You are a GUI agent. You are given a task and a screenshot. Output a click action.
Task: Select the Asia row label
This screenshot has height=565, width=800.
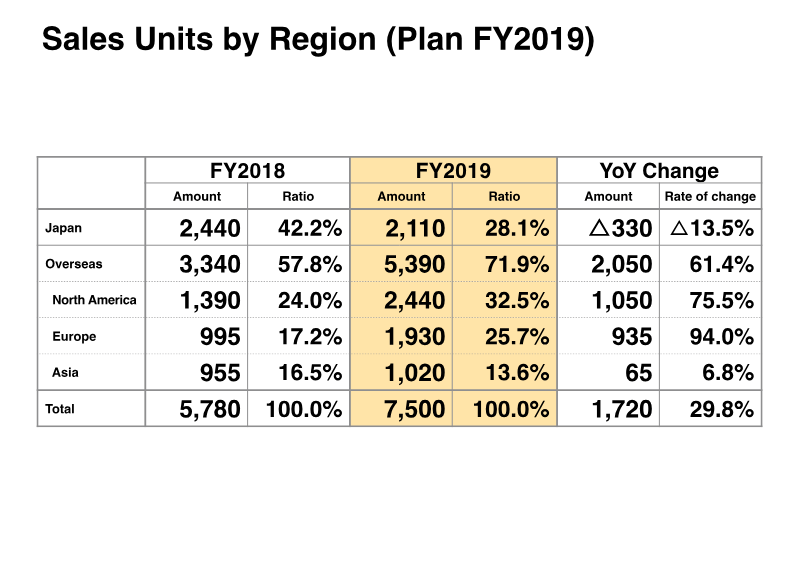[x=66, y=373]
